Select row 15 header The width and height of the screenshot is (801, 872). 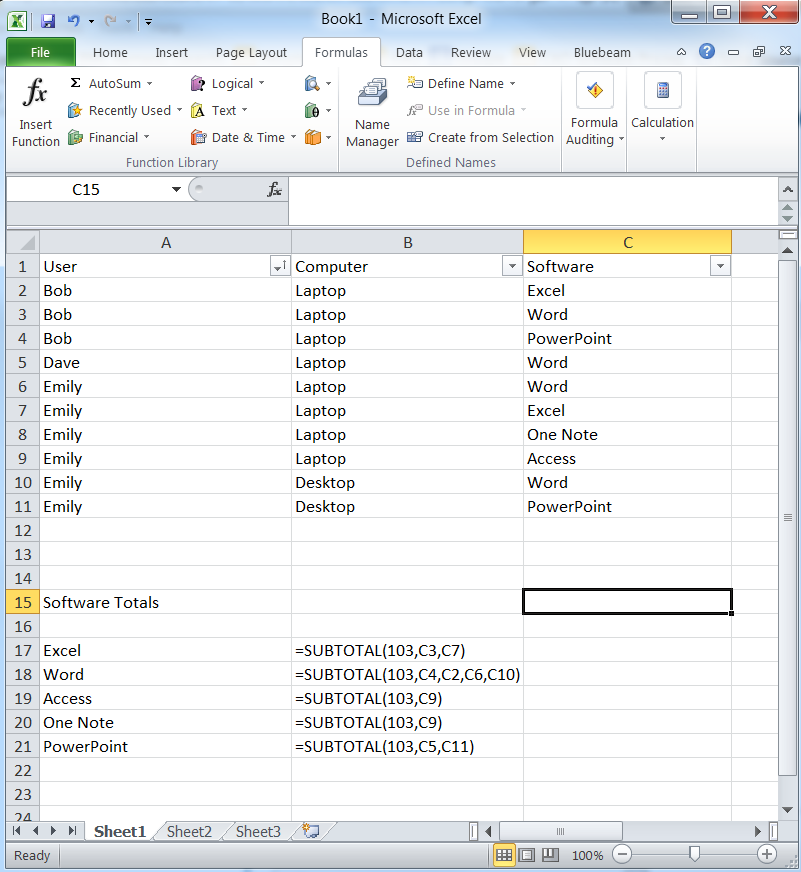coord(23,602)
